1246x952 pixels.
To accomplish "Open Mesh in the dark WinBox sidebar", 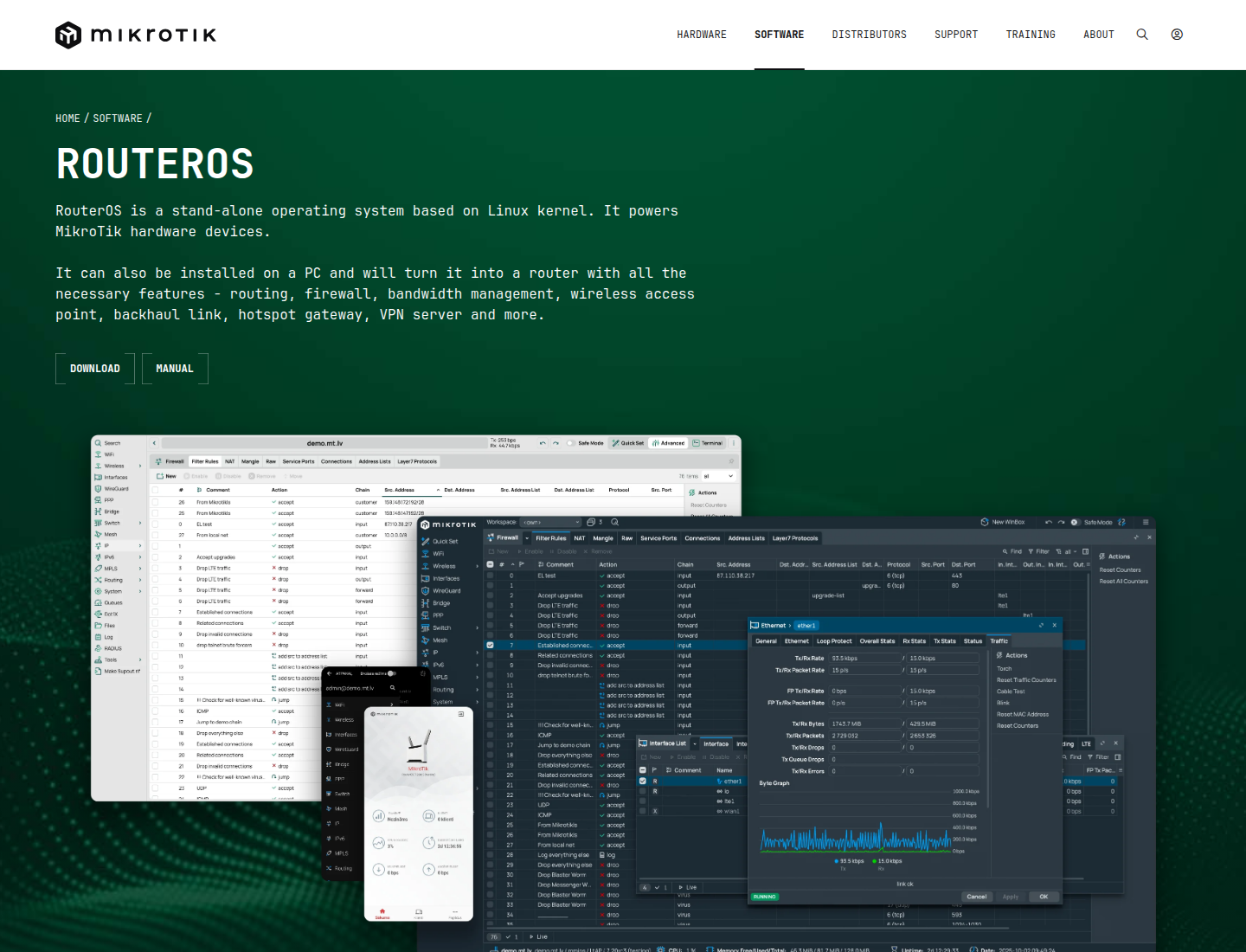I will [x=435, y=640].
